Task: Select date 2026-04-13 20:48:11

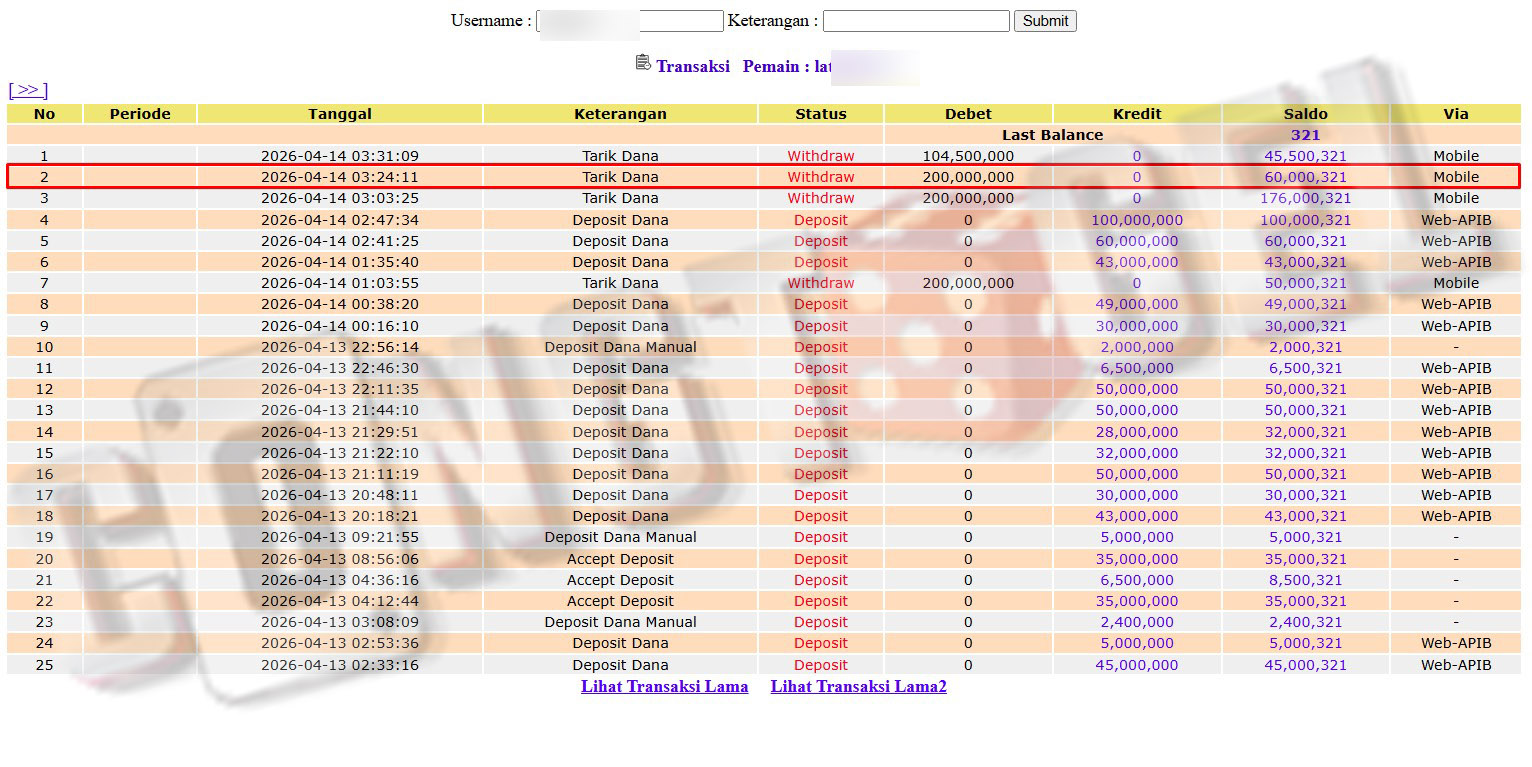Action: tap(340, 495)
